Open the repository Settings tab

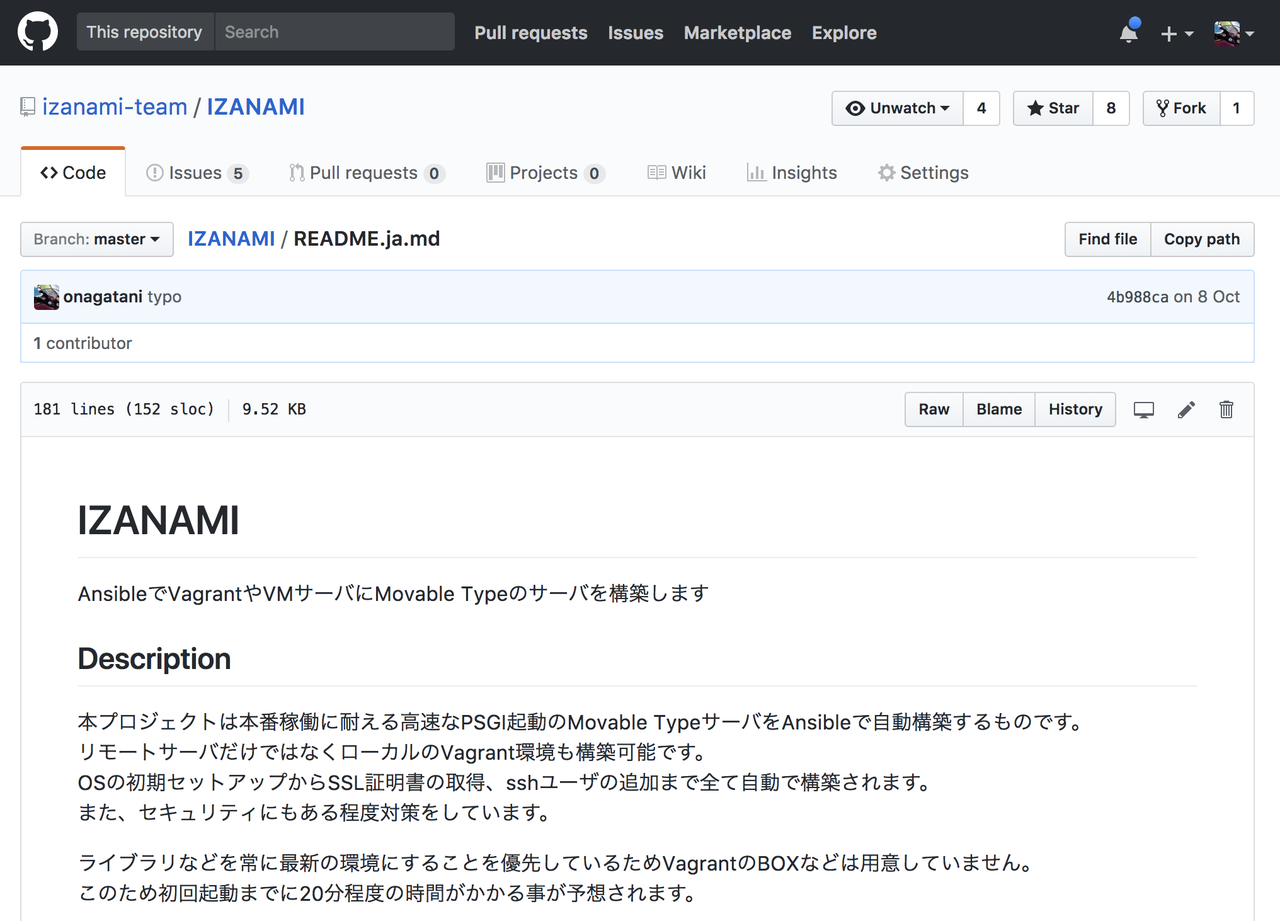click(x=923, y=173)
